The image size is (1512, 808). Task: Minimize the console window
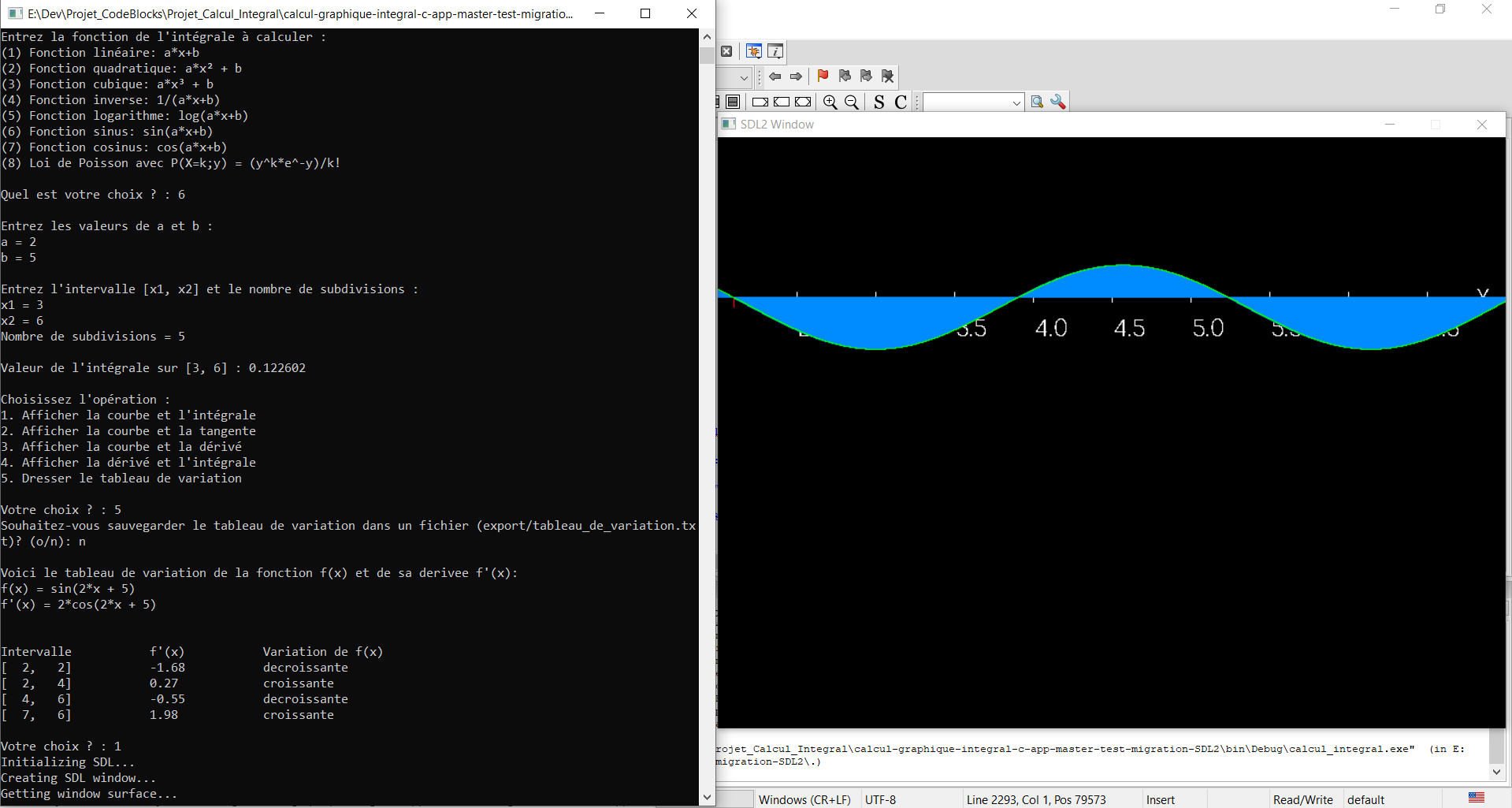coord(600,13)
